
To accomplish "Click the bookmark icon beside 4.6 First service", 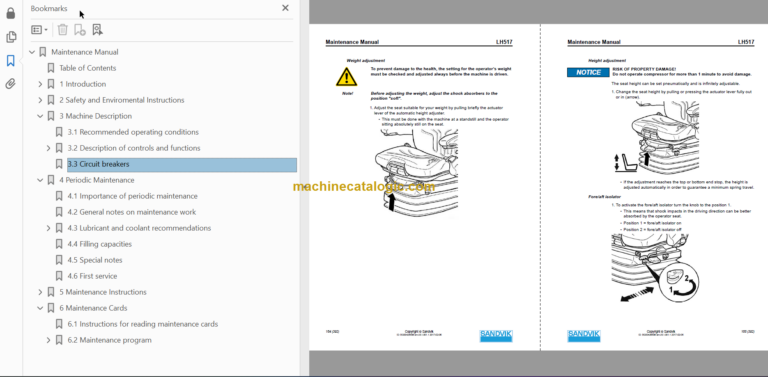I will click(x=59, y=276).
